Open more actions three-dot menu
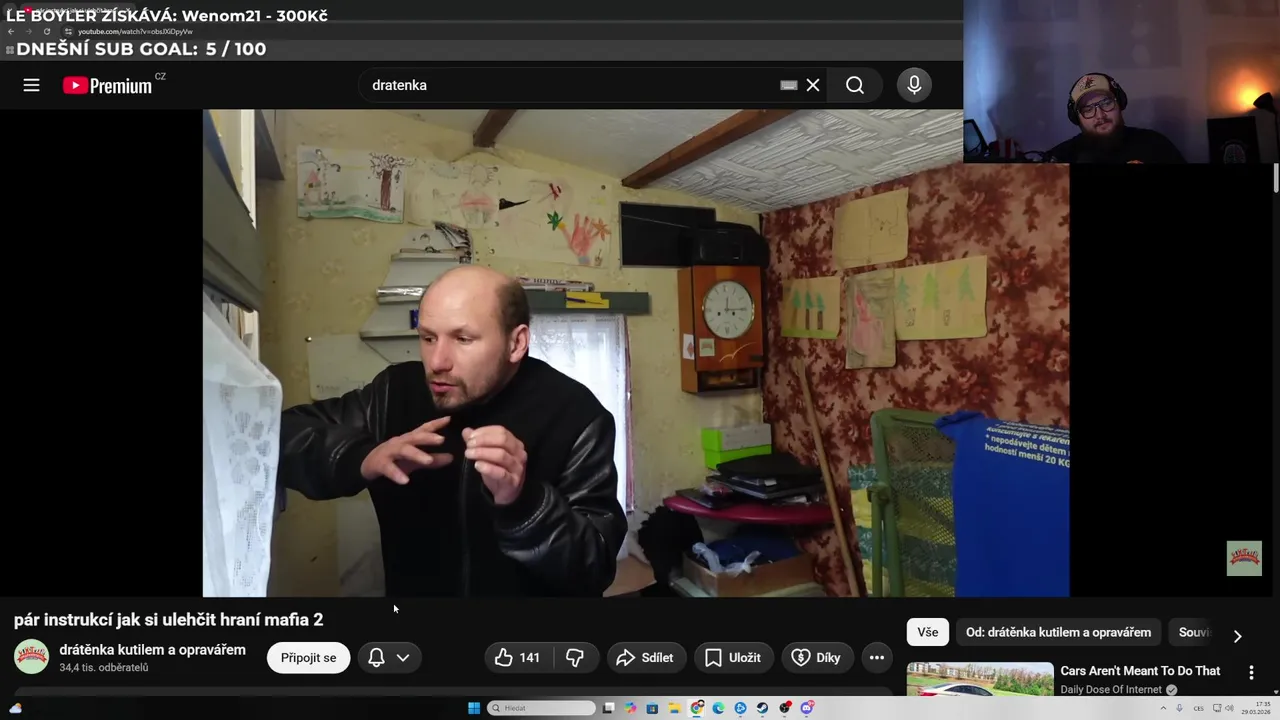 (877, 657)
